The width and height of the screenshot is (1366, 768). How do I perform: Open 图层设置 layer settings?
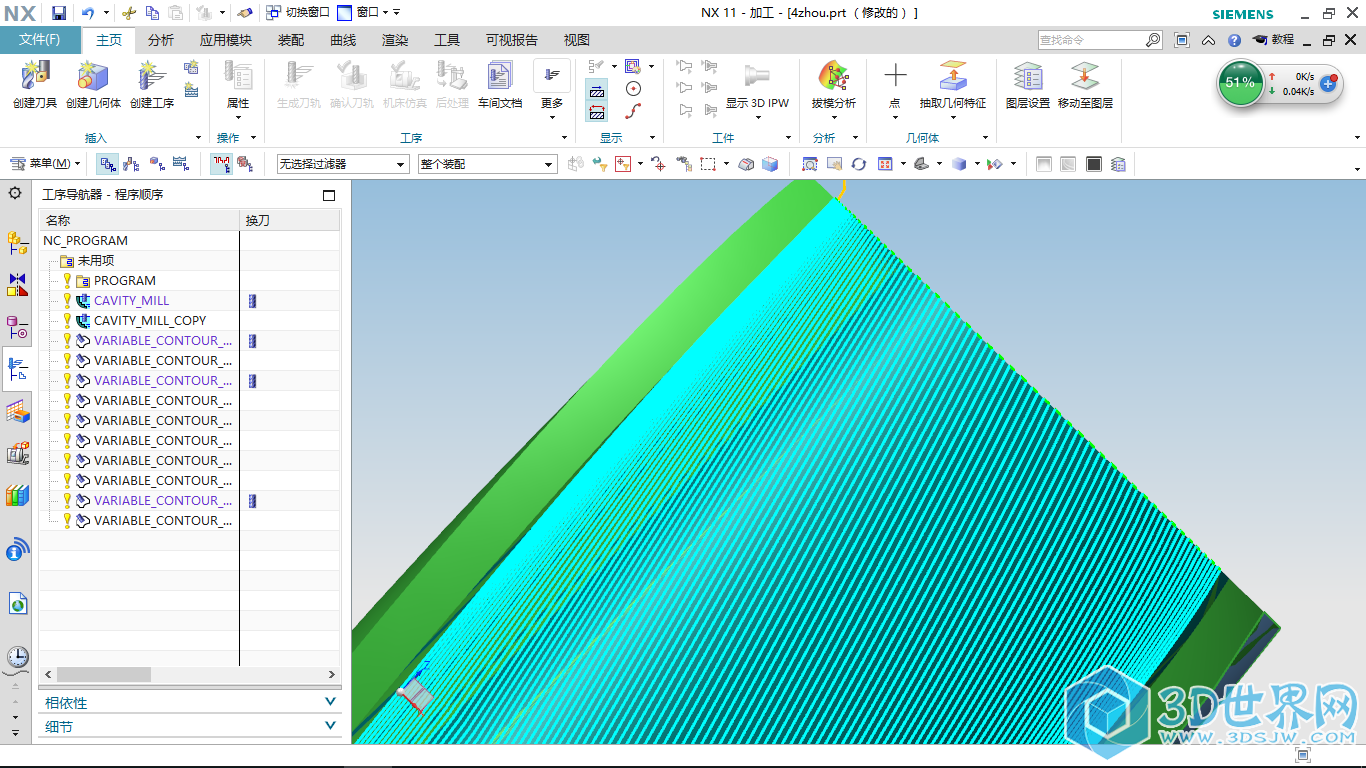pos(1028,84)
